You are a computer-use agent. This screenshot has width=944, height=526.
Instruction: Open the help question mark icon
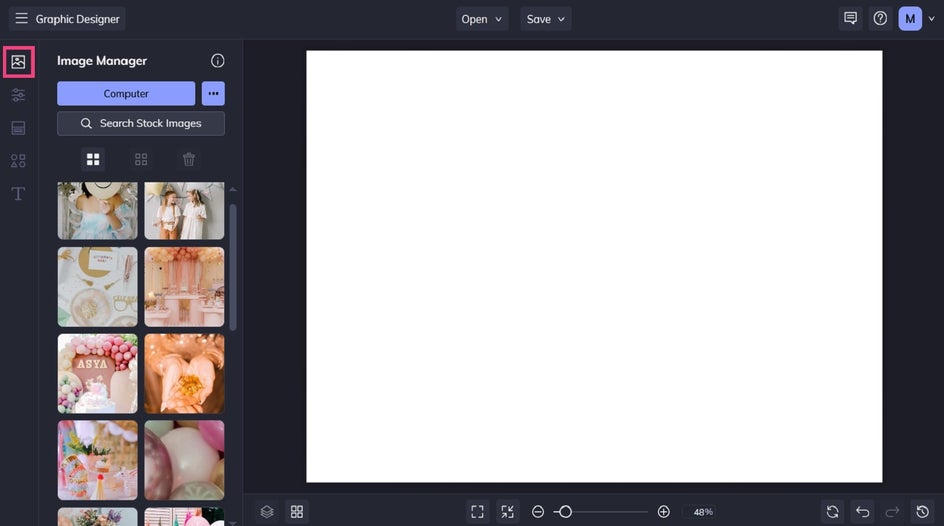coord(880,19)
